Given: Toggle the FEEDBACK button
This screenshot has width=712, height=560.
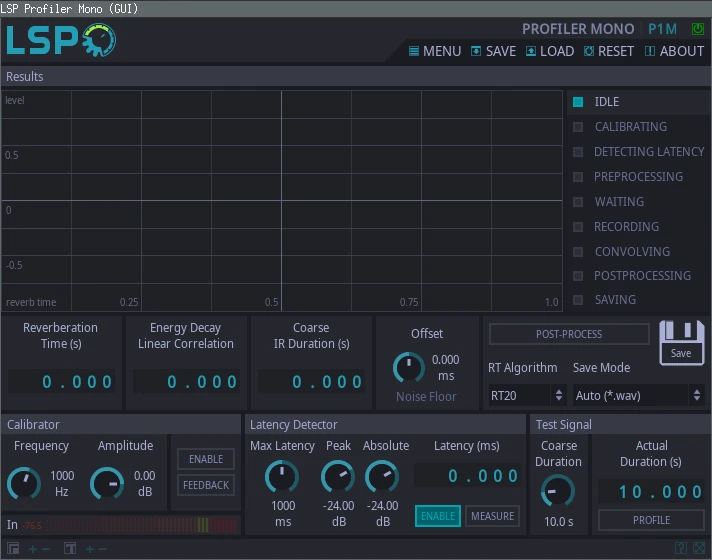Looking at the screenshot, I should 206,485.
